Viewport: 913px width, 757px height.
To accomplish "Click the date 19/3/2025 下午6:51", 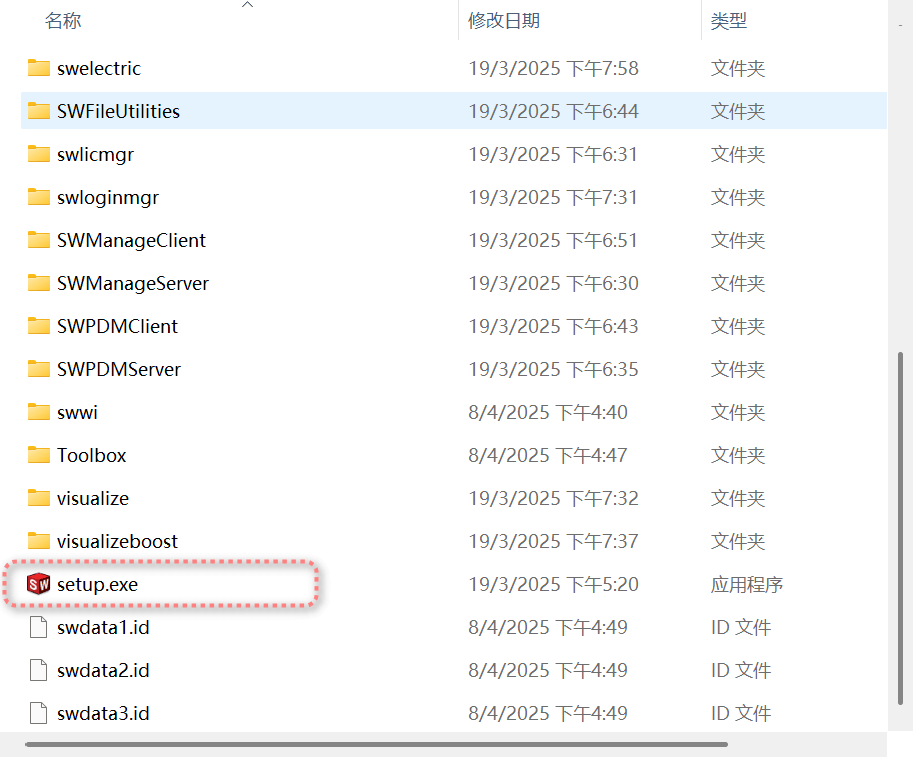I will pyautogui.click(x=553, y=240).
